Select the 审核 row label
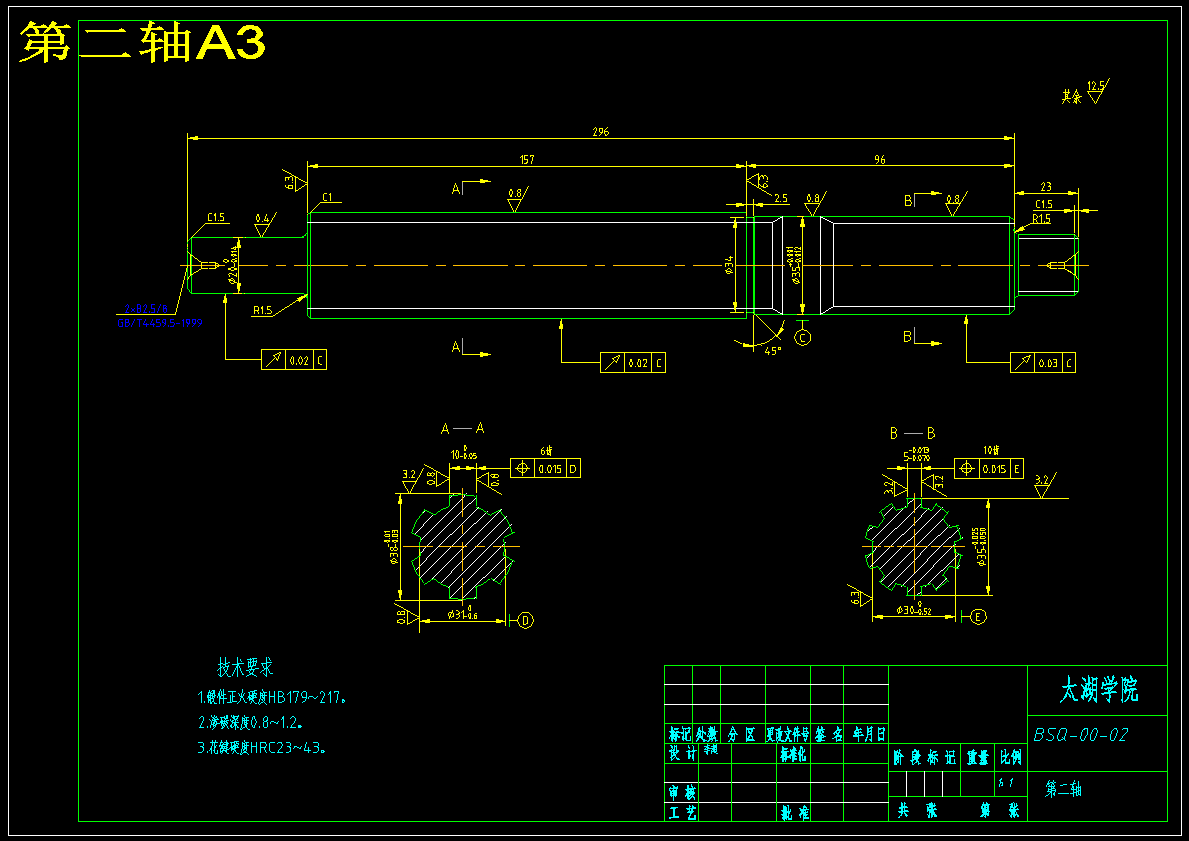 click(682, 792)
